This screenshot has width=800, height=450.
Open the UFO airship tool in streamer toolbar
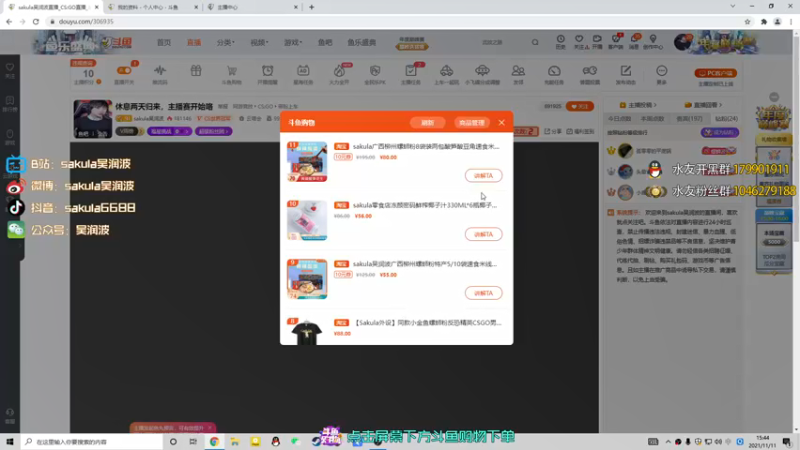[482, 73]
